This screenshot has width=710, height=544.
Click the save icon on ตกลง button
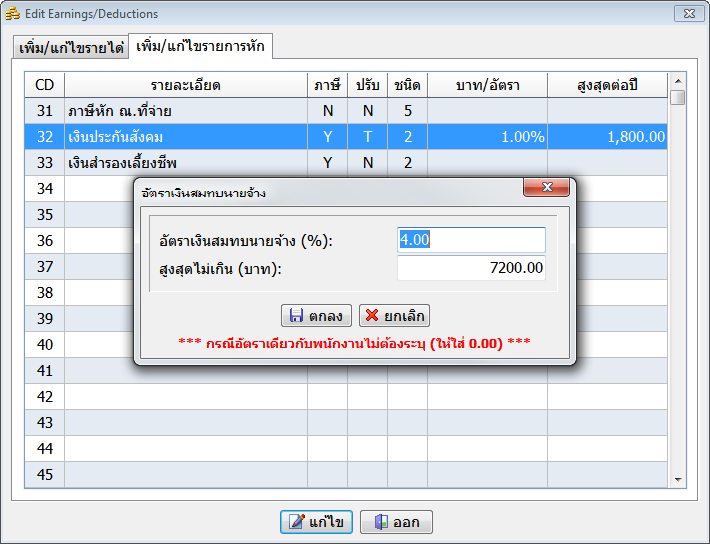tap(296, 316)
